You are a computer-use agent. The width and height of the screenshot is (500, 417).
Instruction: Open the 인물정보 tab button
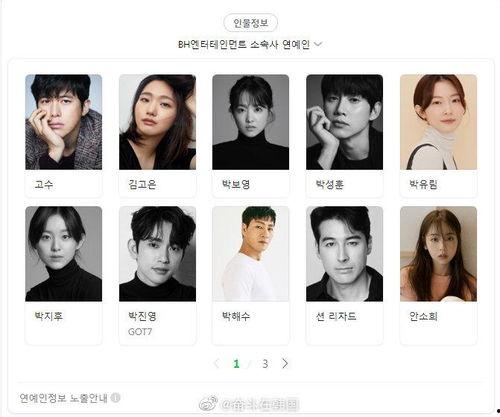tap(250, 23)
